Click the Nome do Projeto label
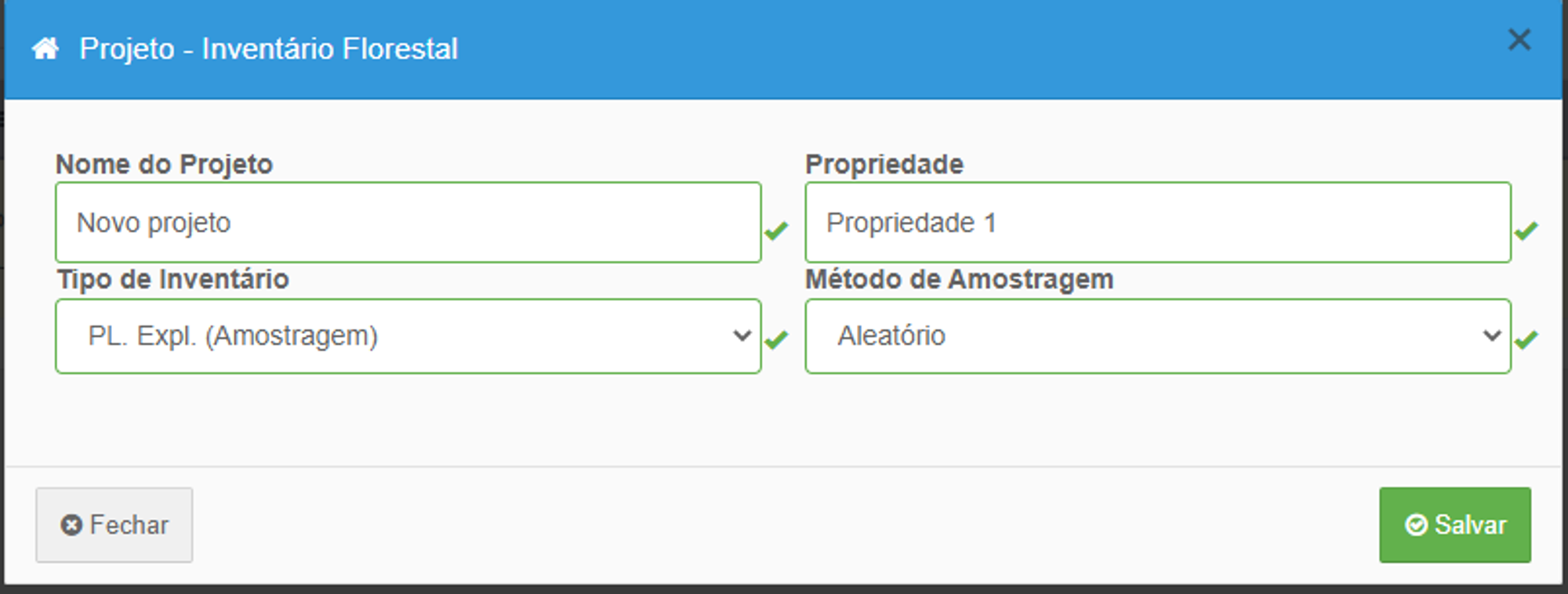Screen dimensions: 1568x594 (164, 165)
